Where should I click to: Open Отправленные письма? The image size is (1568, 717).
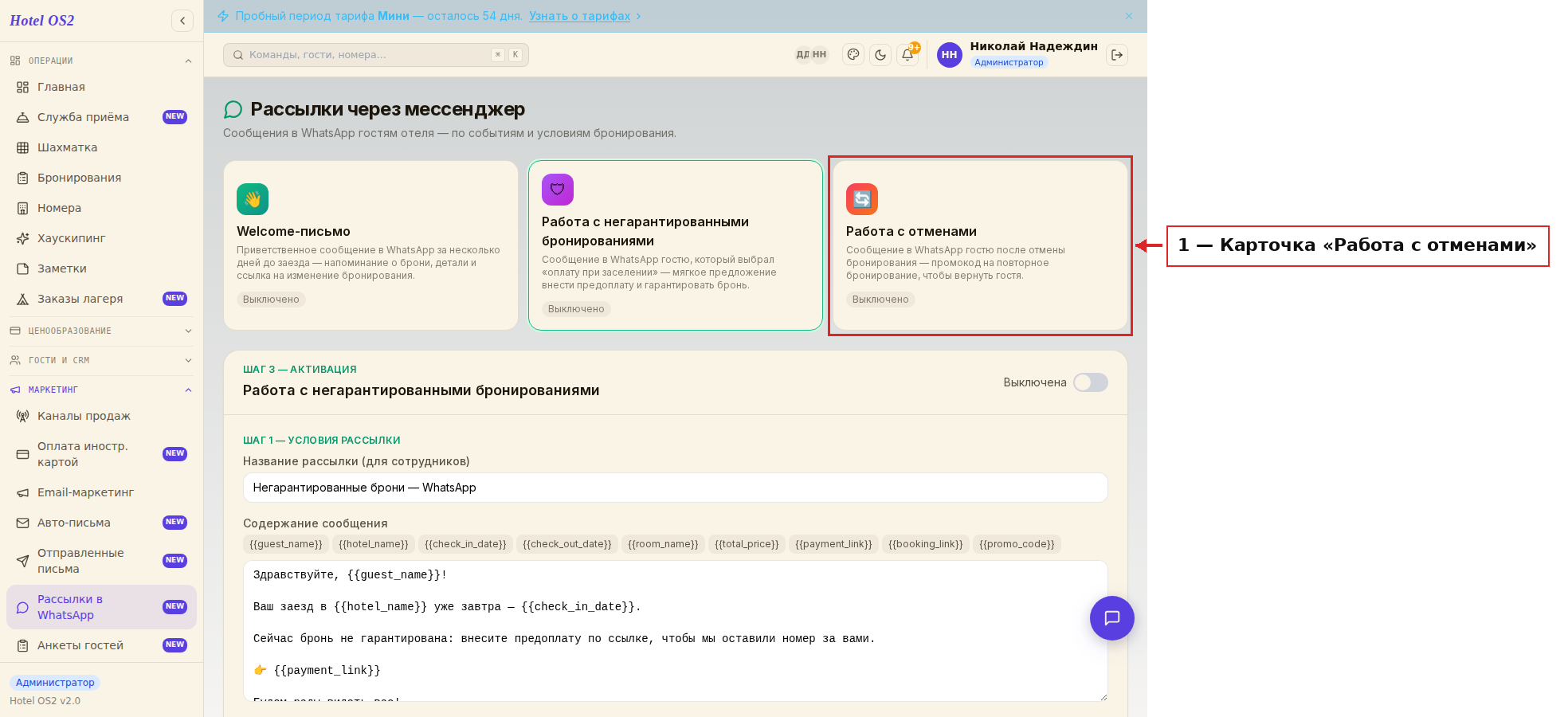click(101, 561)
